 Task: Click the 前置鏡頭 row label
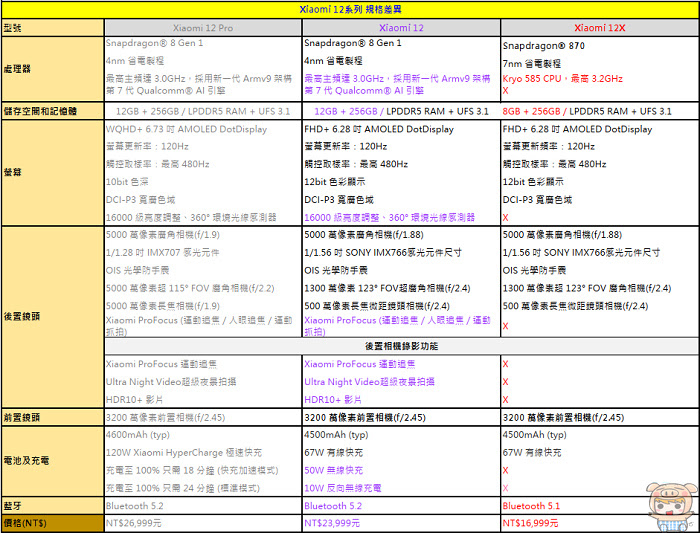[x=22, y=417]
